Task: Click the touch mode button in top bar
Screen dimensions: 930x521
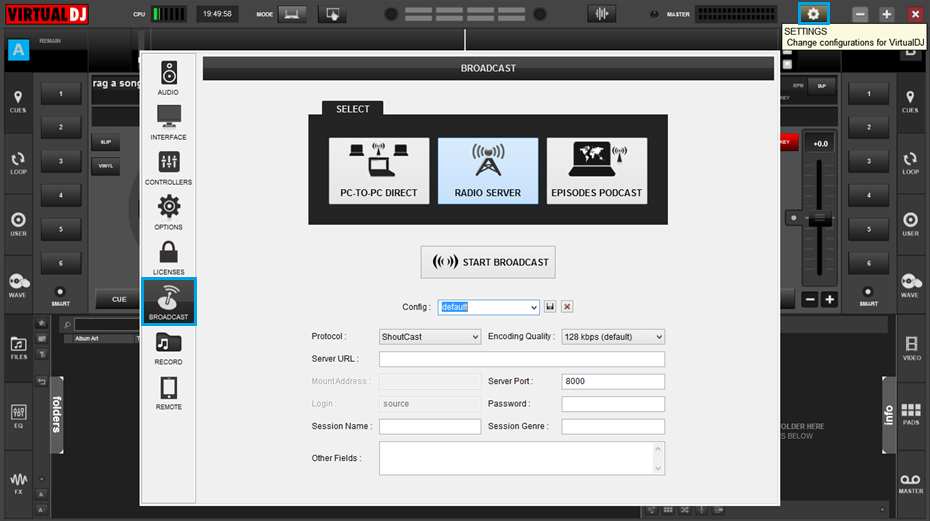Action: pos(332,14)
